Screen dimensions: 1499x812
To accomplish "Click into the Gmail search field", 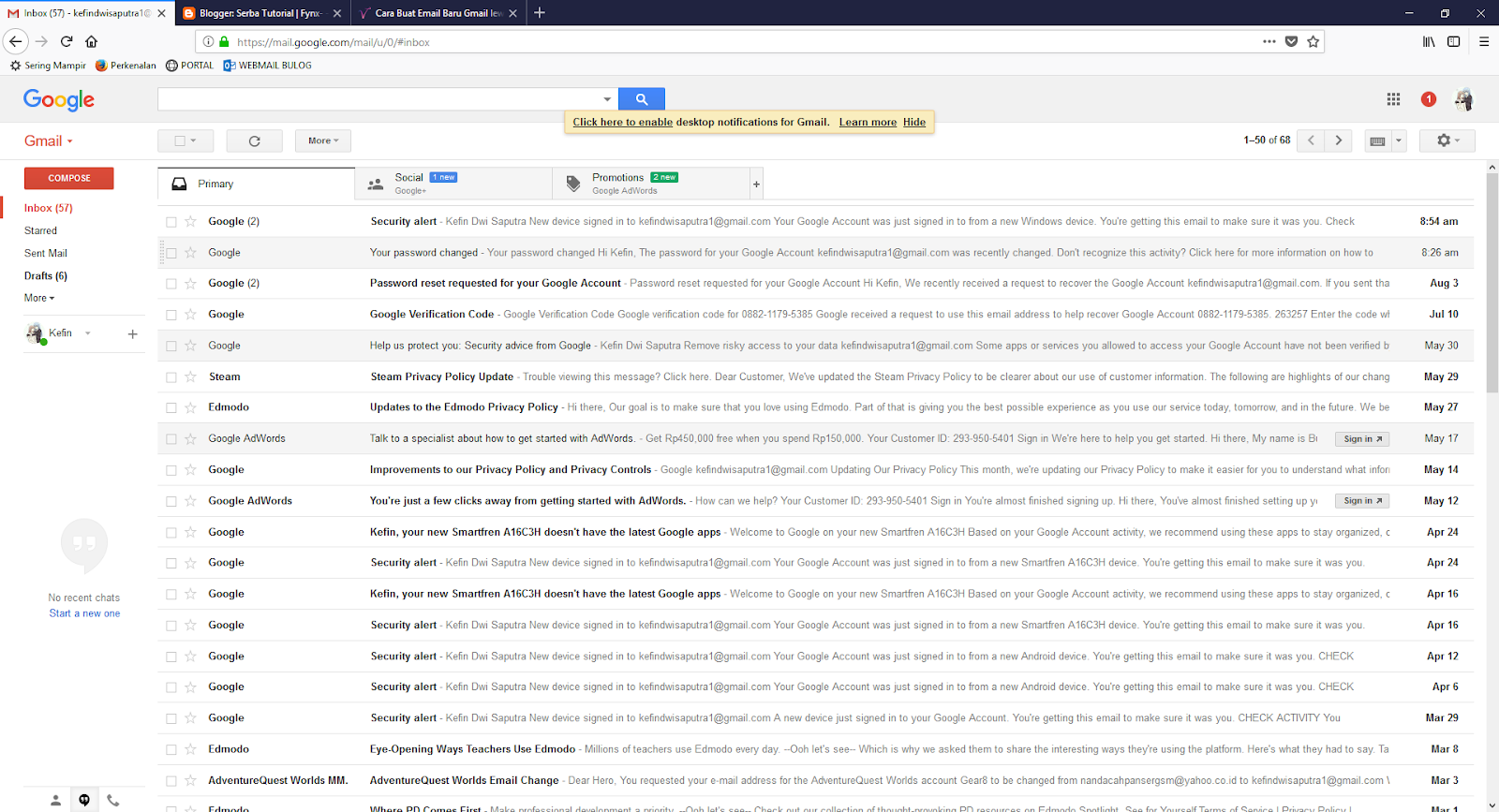I will [x=379, y=99].
